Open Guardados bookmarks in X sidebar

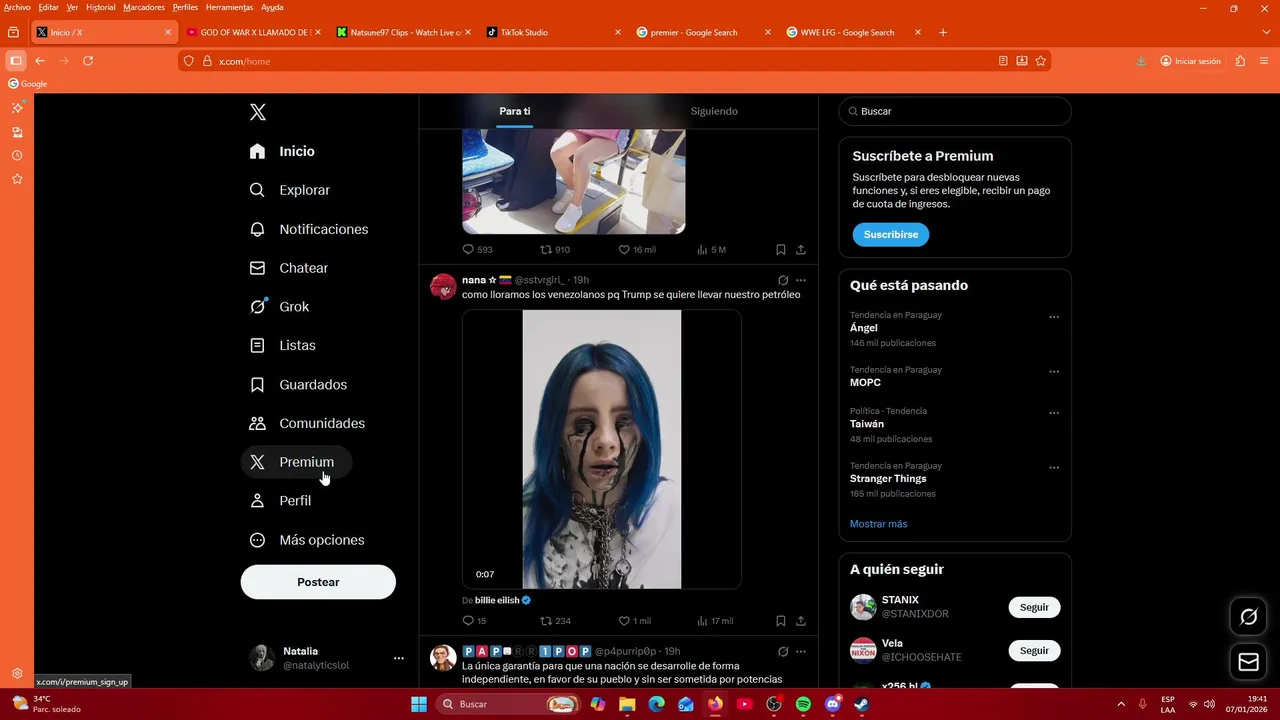[x=299, y=385]
